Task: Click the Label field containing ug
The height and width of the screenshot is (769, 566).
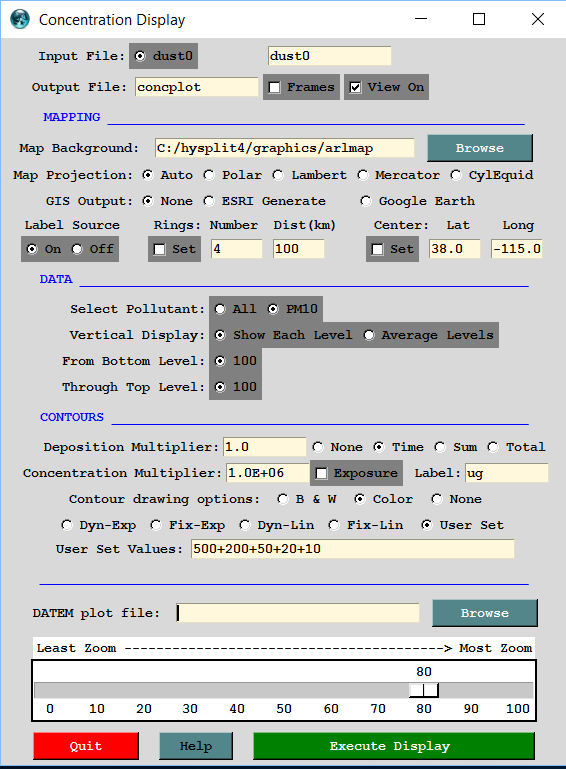Action: [507, 473]
